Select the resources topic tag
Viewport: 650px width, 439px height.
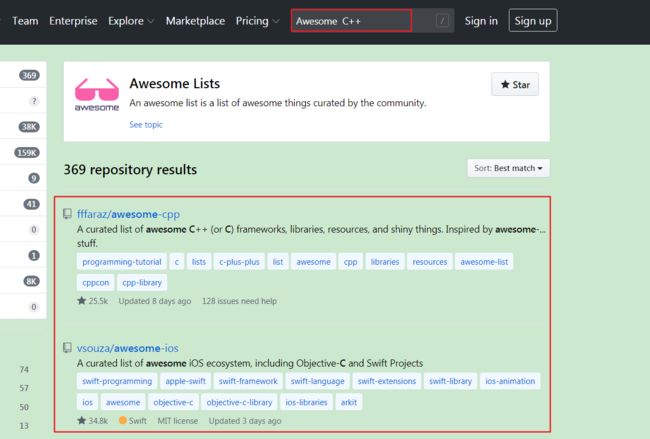pyautogui.click(x=429, y=262)
